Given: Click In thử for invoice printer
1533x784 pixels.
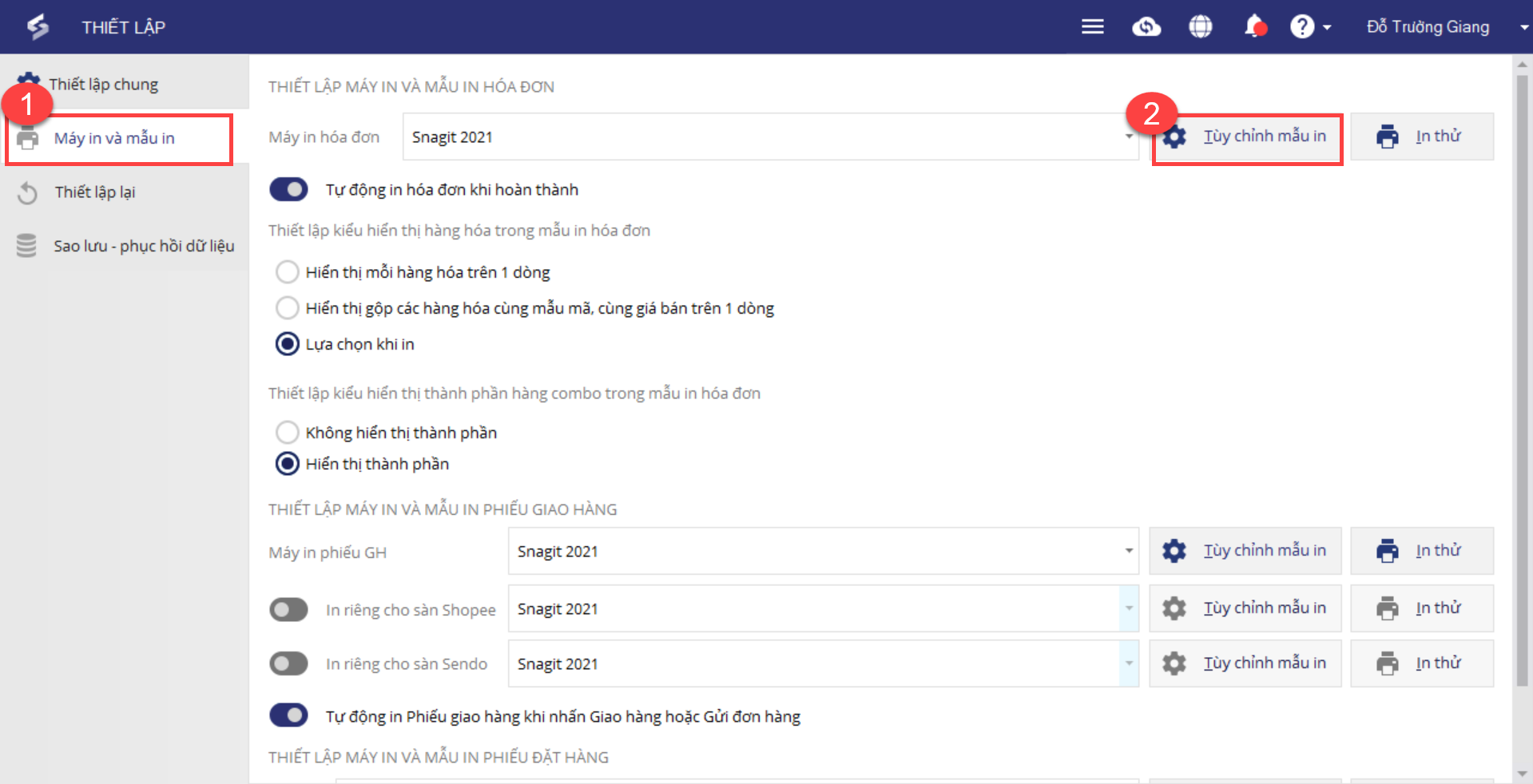Looking at the screenshot, I should point(1422,137).
